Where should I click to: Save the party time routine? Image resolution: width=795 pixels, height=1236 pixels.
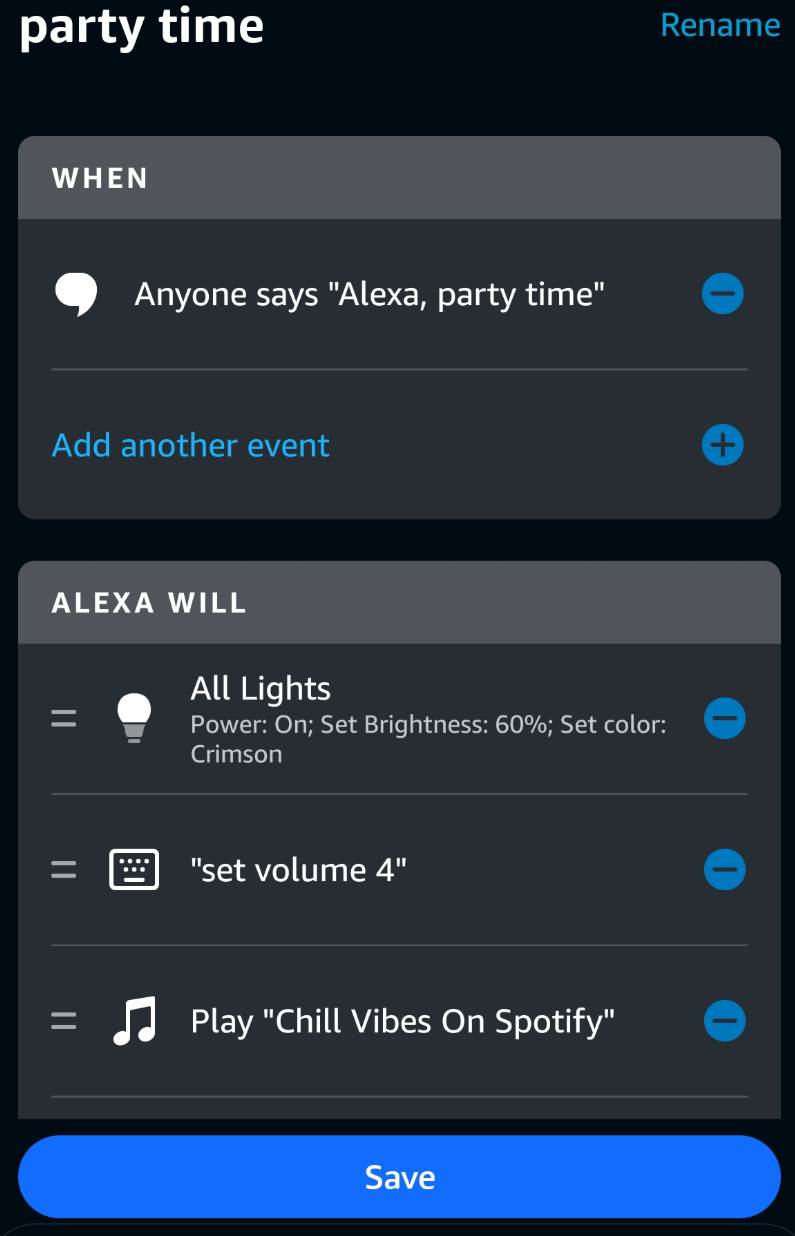tap(399, 1177)
